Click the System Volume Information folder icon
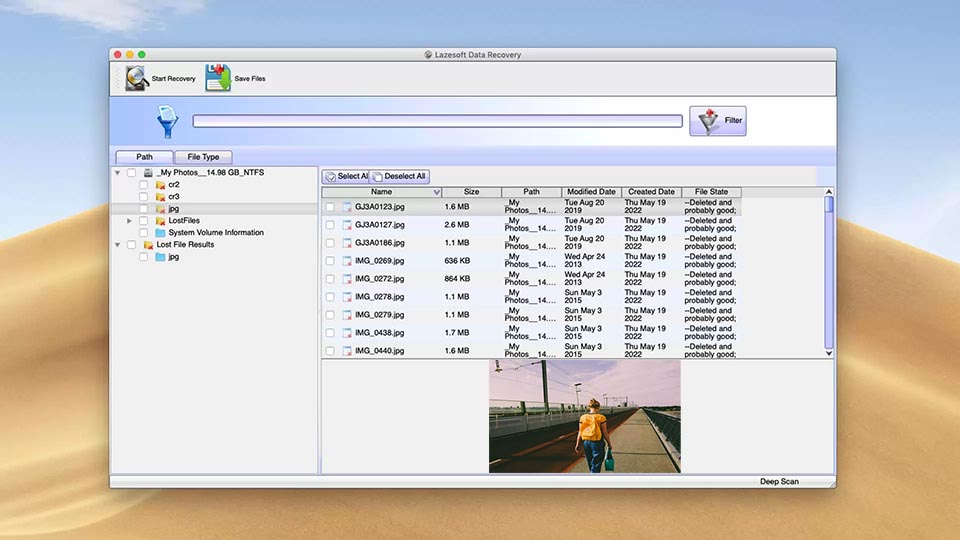960x540 pixels. (160, 233)
